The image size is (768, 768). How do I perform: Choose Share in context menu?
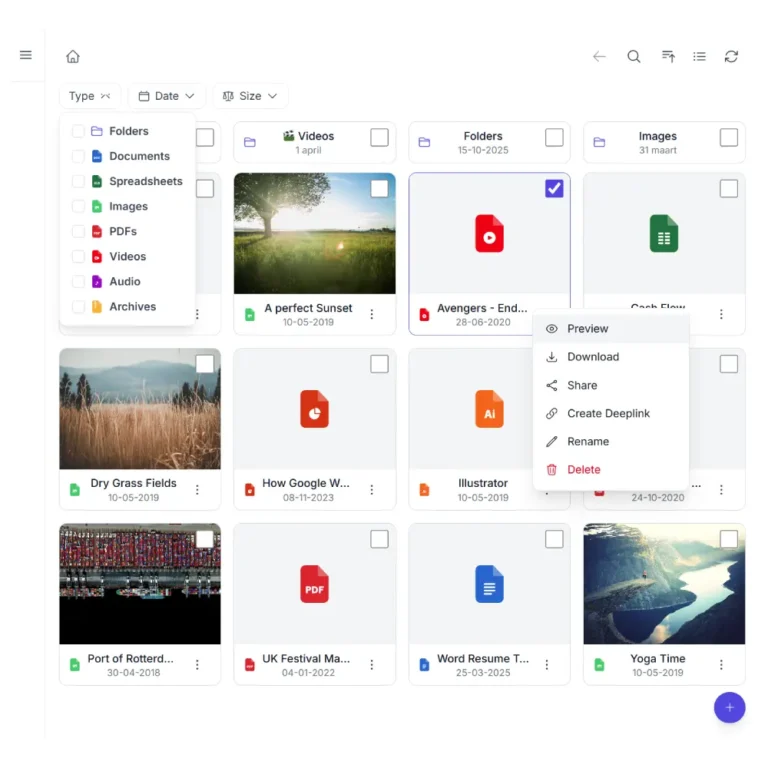coord(611,385)
